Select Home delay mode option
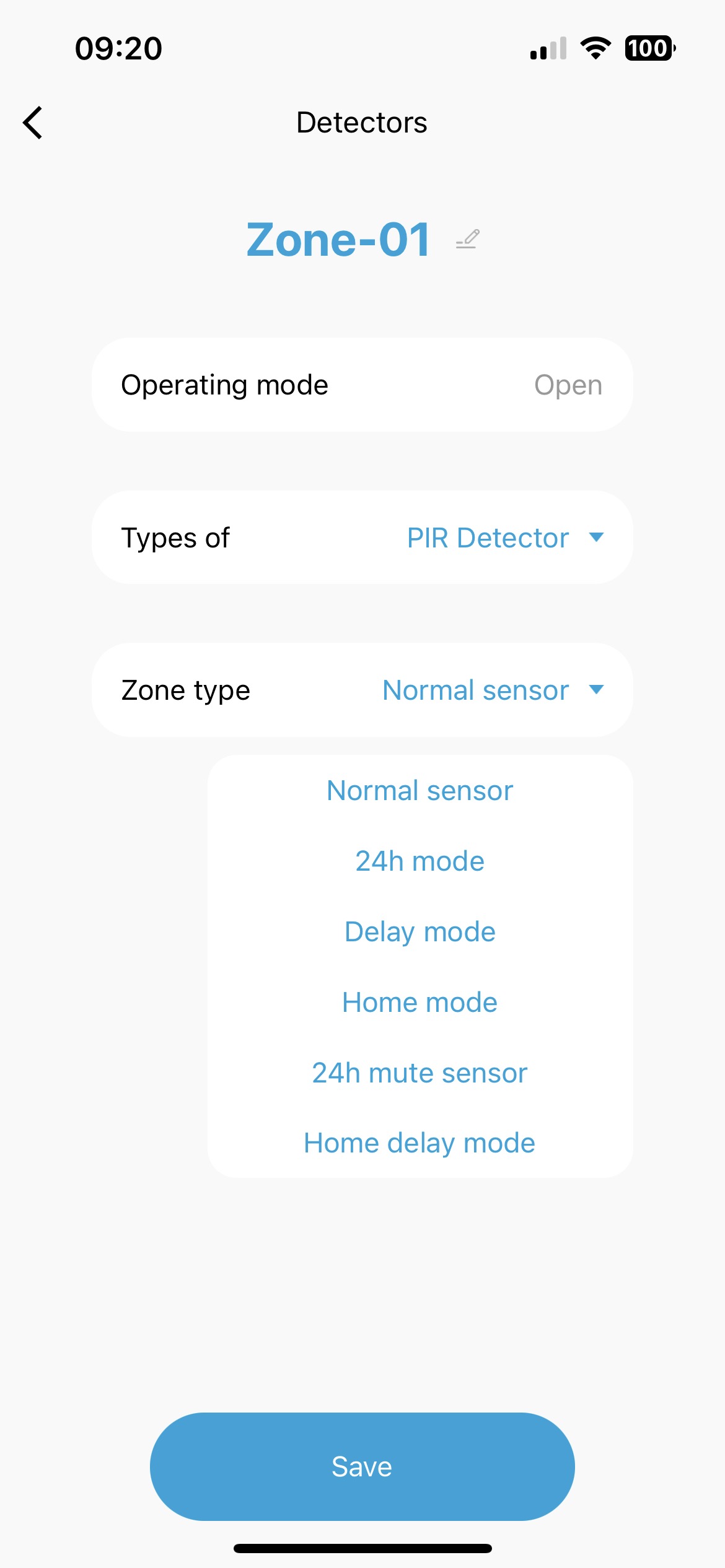Image resolution: width=725 pixels, height=1568 pixels. (420, 1143)
